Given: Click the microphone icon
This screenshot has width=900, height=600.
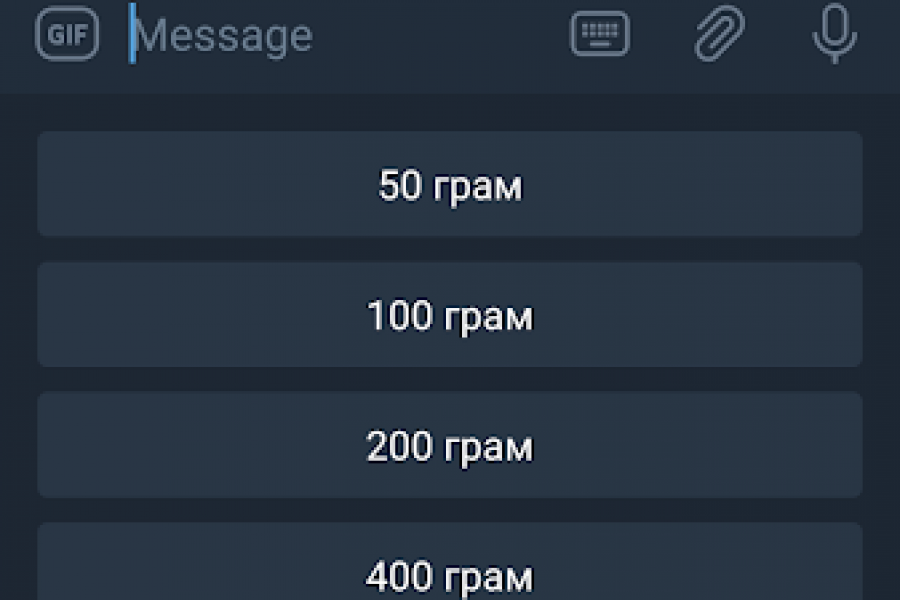Looking at the screenshot, I should pyautogui.click(x=834, y=35).
